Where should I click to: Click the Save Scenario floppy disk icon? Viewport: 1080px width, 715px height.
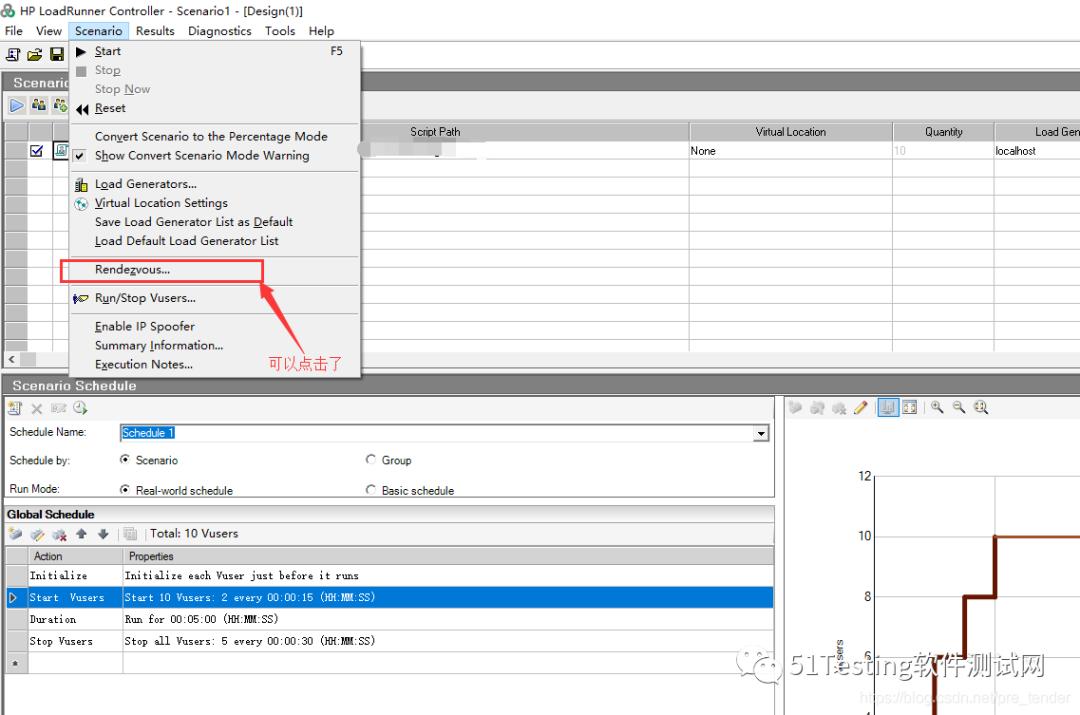56,54
